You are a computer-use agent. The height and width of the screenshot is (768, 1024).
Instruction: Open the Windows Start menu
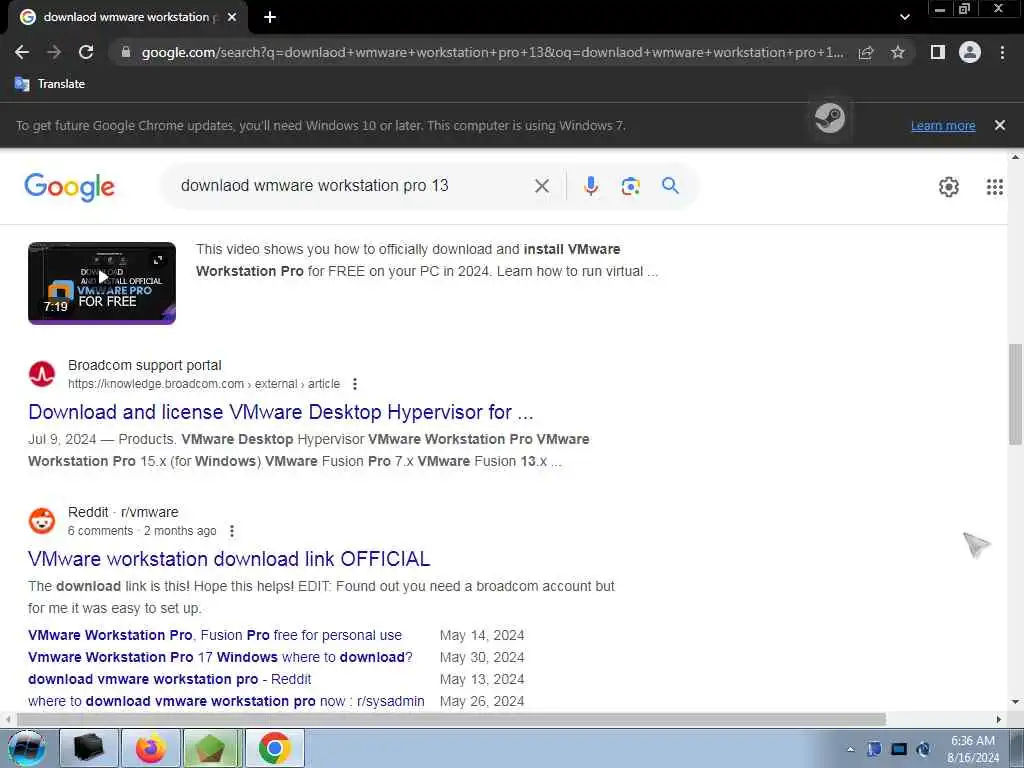(26, 748)
